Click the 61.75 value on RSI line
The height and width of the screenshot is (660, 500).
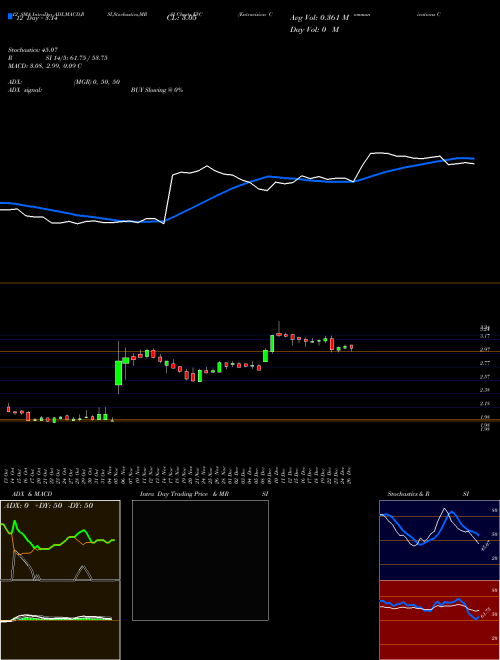tap(485, 612)
